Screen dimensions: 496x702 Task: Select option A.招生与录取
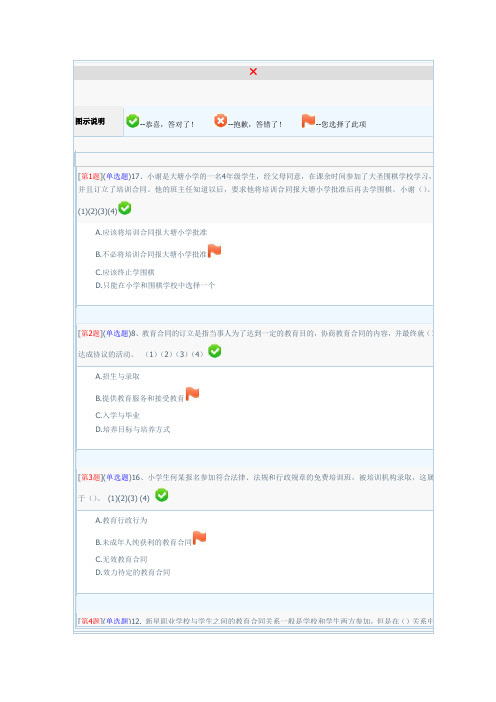coord(117,377)
